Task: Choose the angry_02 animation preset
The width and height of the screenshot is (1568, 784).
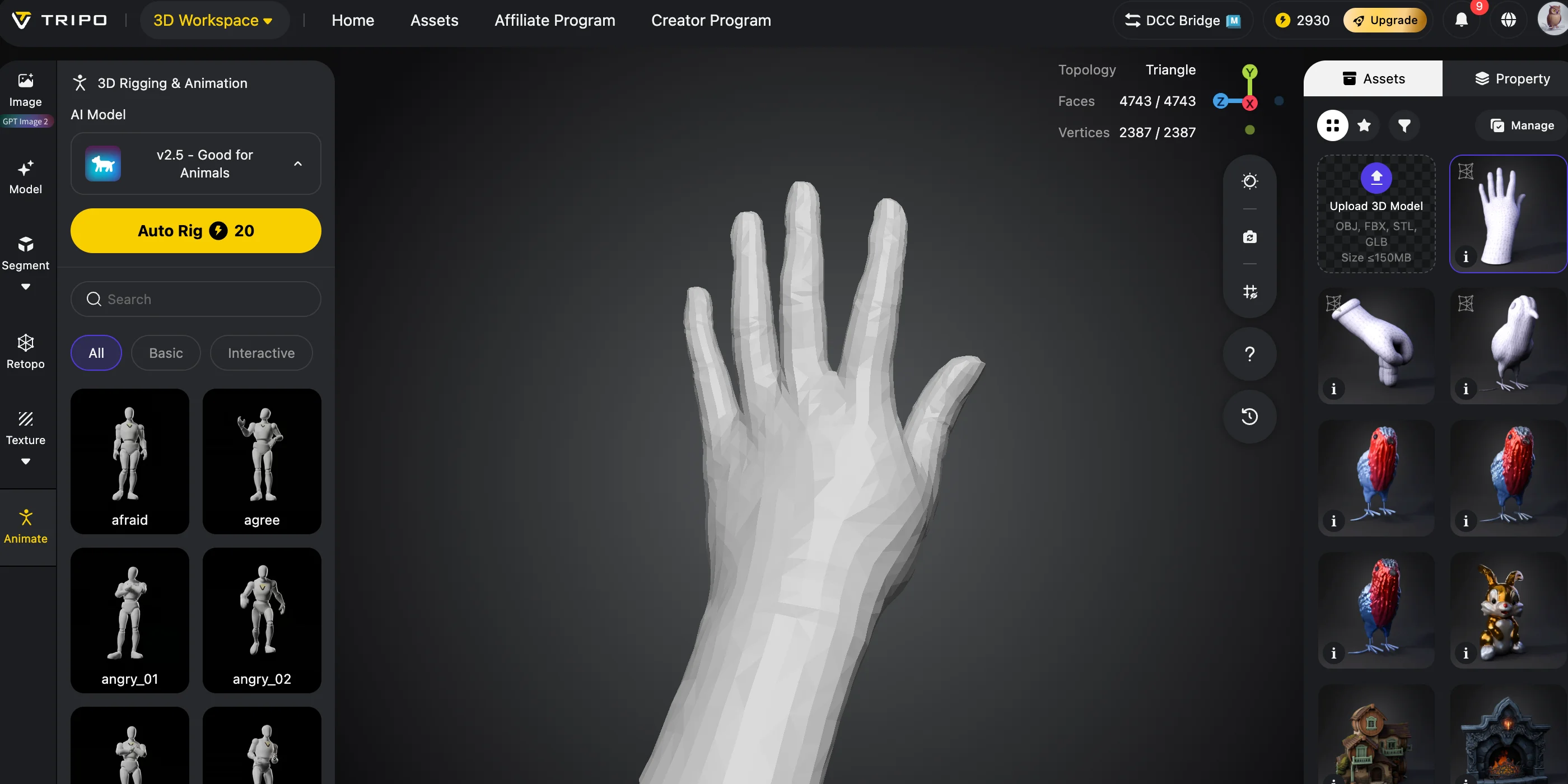Action: [261, 620]
